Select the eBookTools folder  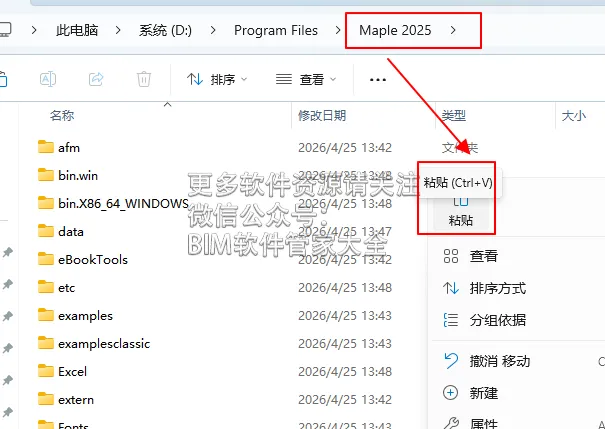point(93,260)
